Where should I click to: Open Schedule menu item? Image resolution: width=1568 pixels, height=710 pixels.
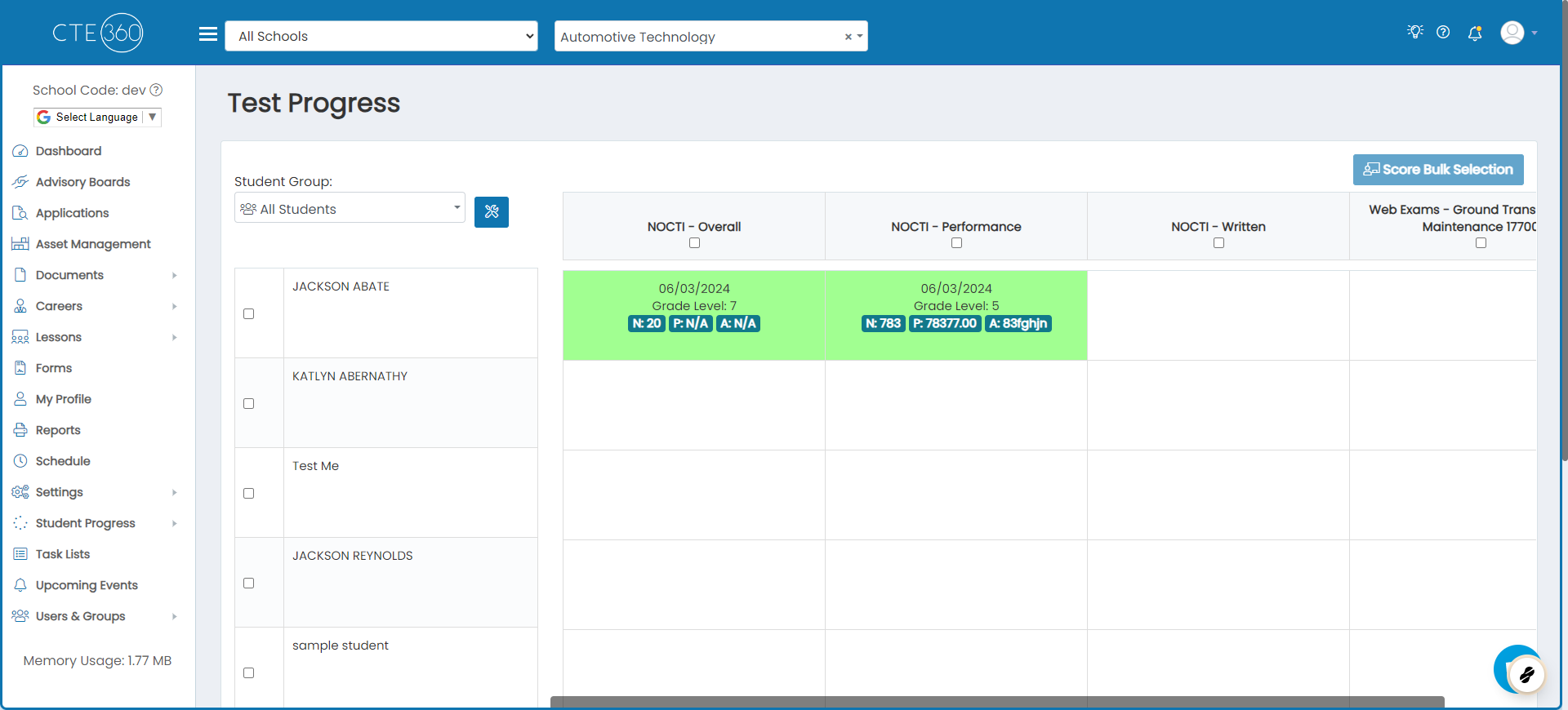(63, 461)
